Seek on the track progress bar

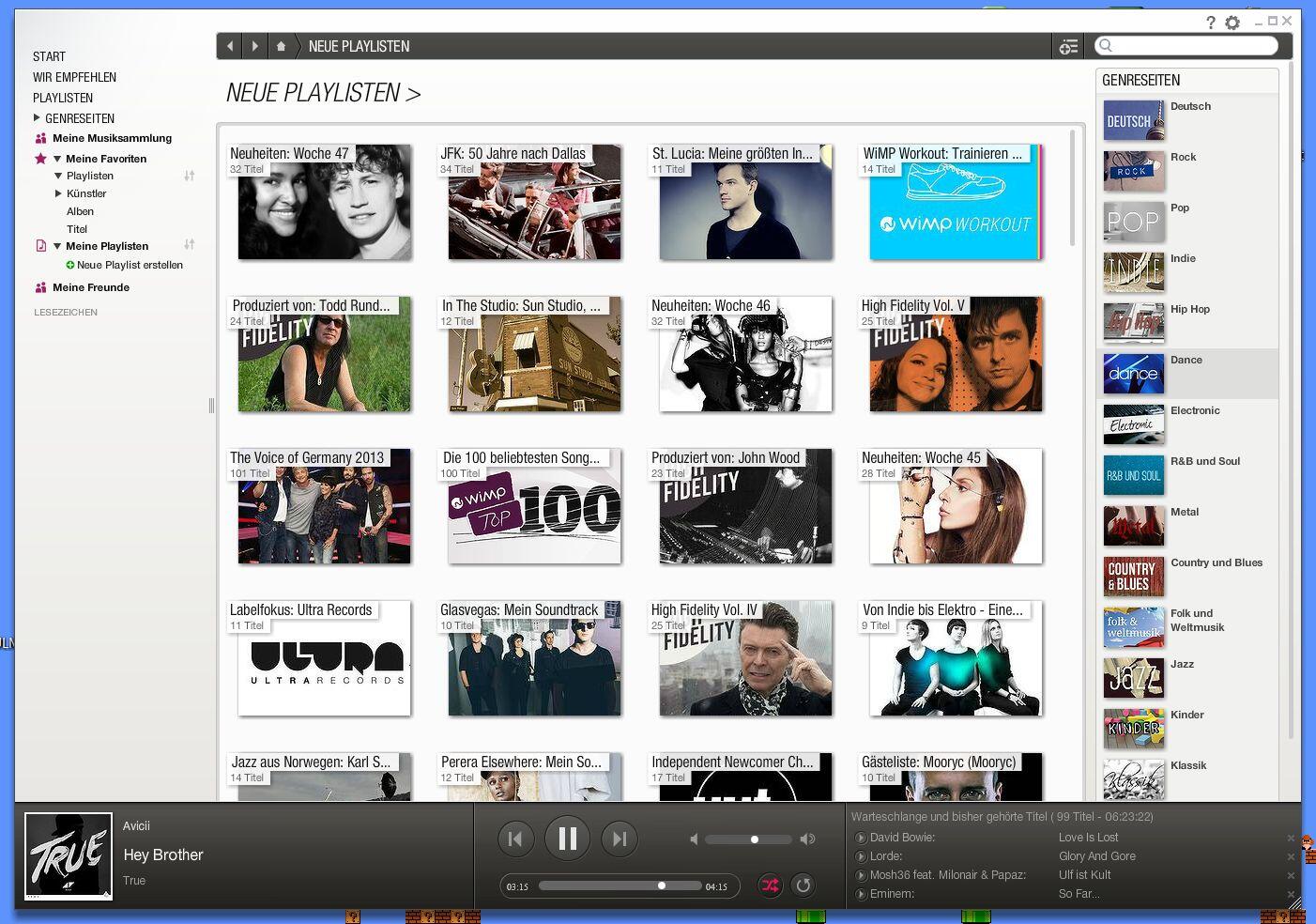[x=620, y=885]
